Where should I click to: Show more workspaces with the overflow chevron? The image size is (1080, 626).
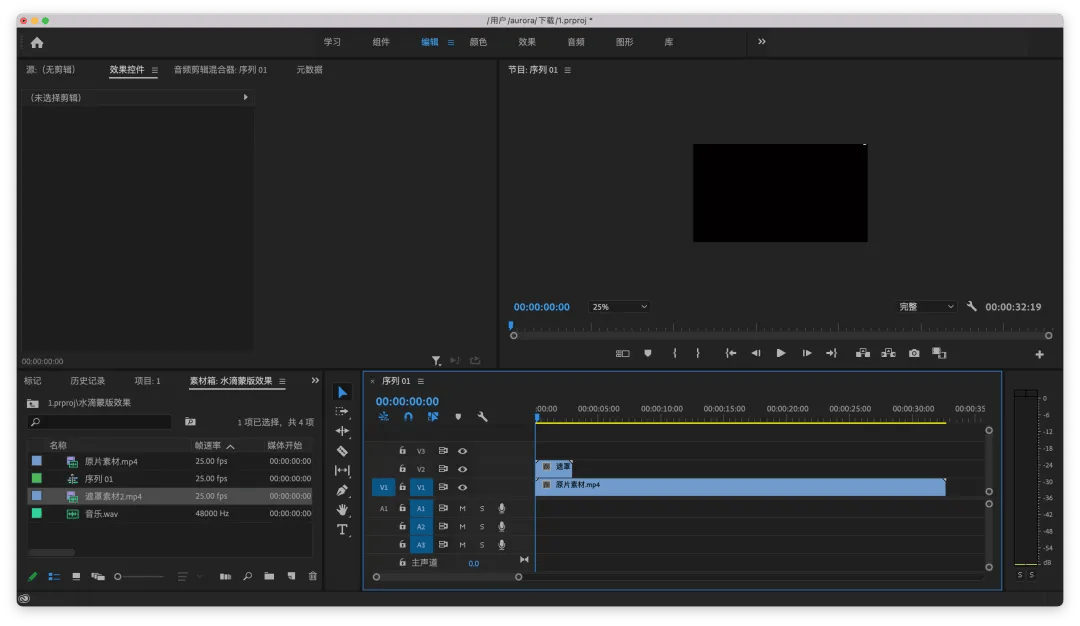pos(762,41)
